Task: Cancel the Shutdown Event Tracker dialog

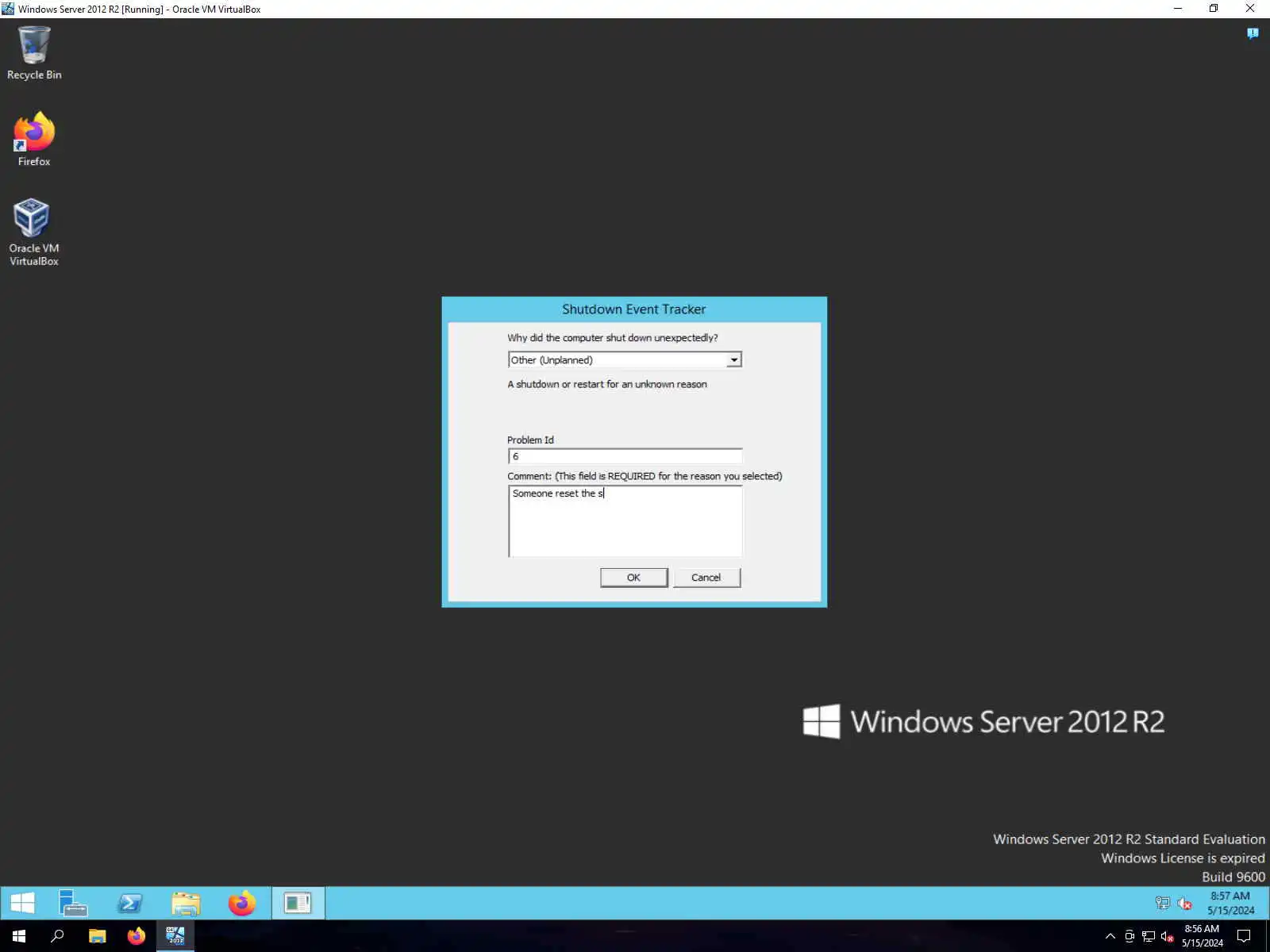Action: click(706, 578)
